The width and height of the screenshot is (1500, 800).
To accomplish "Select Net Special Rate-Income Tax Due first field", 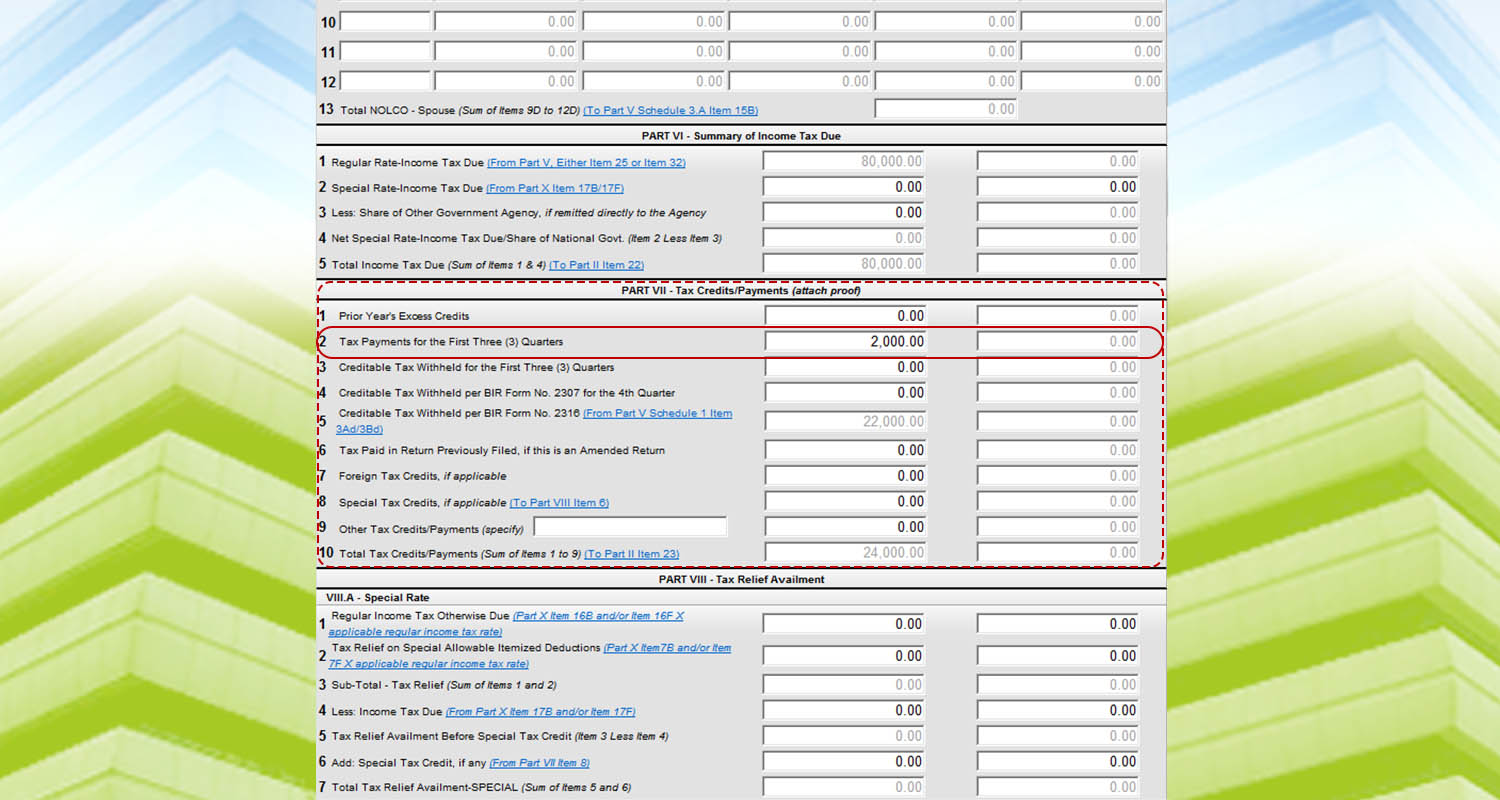I will click(845, 238).
